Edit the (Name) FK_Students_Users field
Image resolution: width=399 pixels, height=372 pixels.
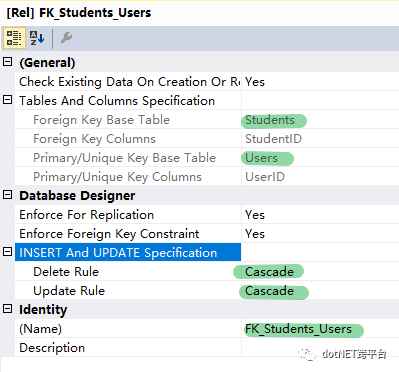[x=320, y=328]
